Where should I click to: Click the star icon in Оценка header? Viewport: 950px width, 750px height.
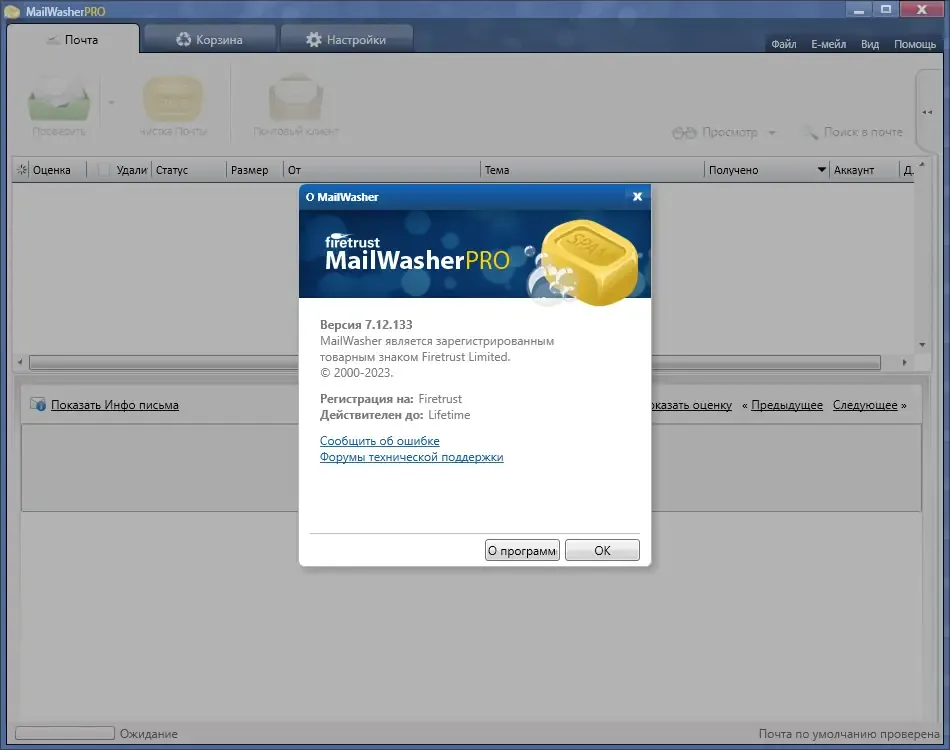[22, 170]
